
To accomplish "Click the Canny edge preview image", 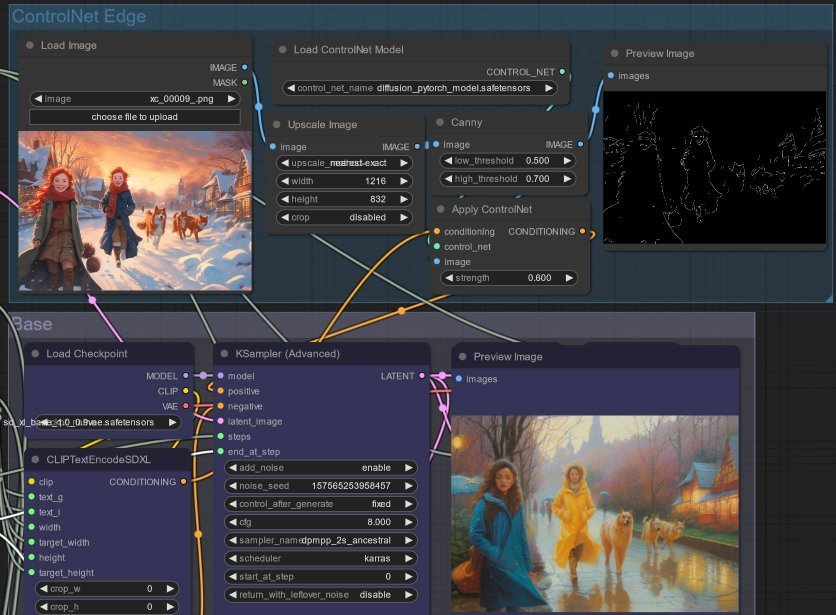I will tap(714, 167).
